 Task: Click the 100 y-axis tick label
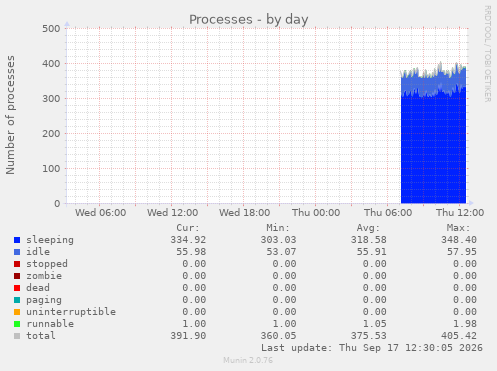(51, 168)
